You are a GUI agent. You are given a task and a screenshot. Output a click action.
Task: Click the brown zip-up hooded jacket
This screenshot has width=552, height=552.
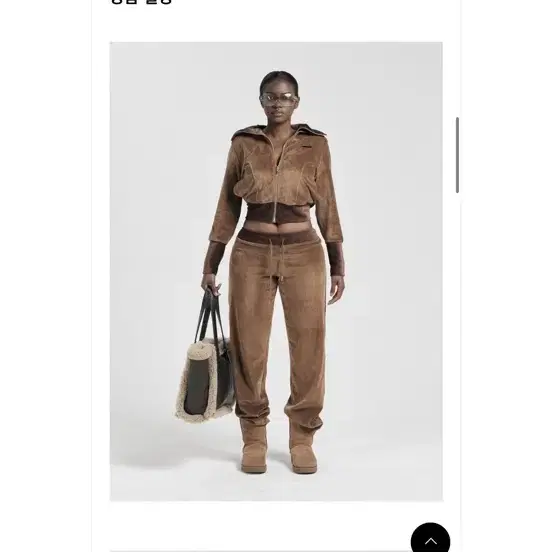pos(276,181)
